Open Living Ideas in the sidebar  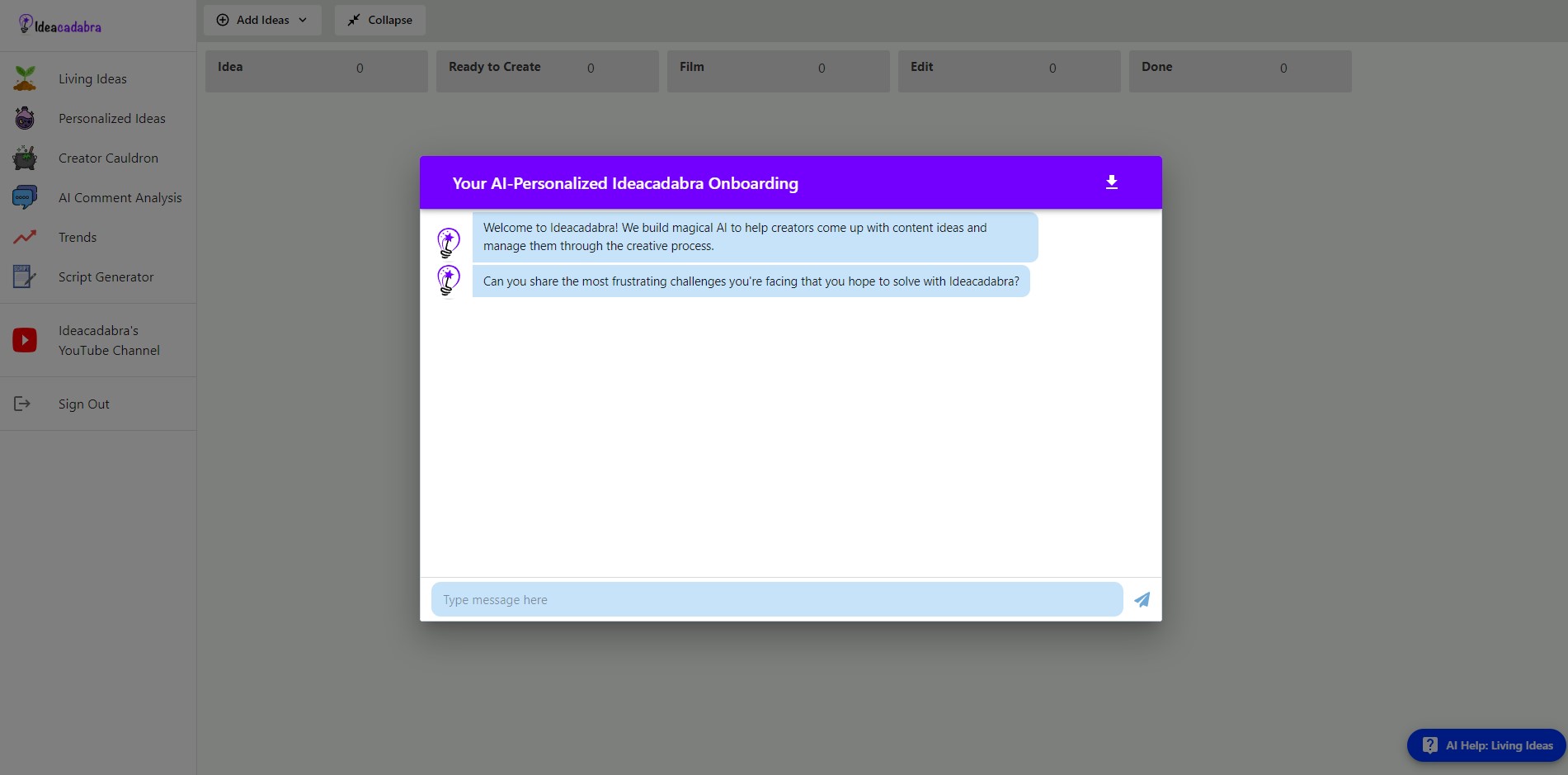[x=92, y=78]
